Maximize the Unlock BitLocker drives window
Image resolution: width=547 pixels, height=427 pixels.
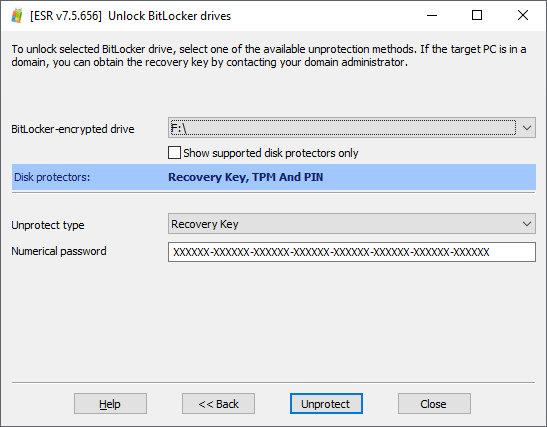tap(477, 15)
